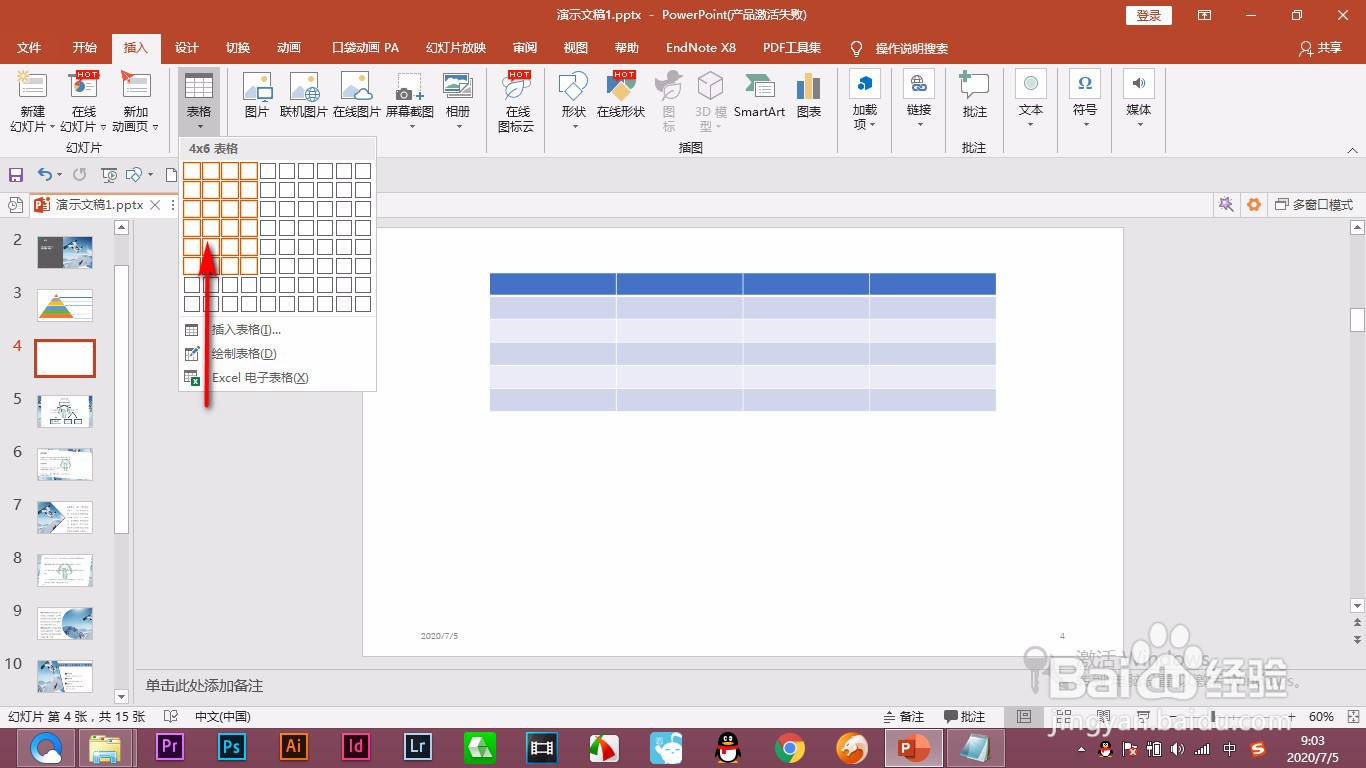
Task: Insert a chart (图表)
Action: click(x=809, y=96)
